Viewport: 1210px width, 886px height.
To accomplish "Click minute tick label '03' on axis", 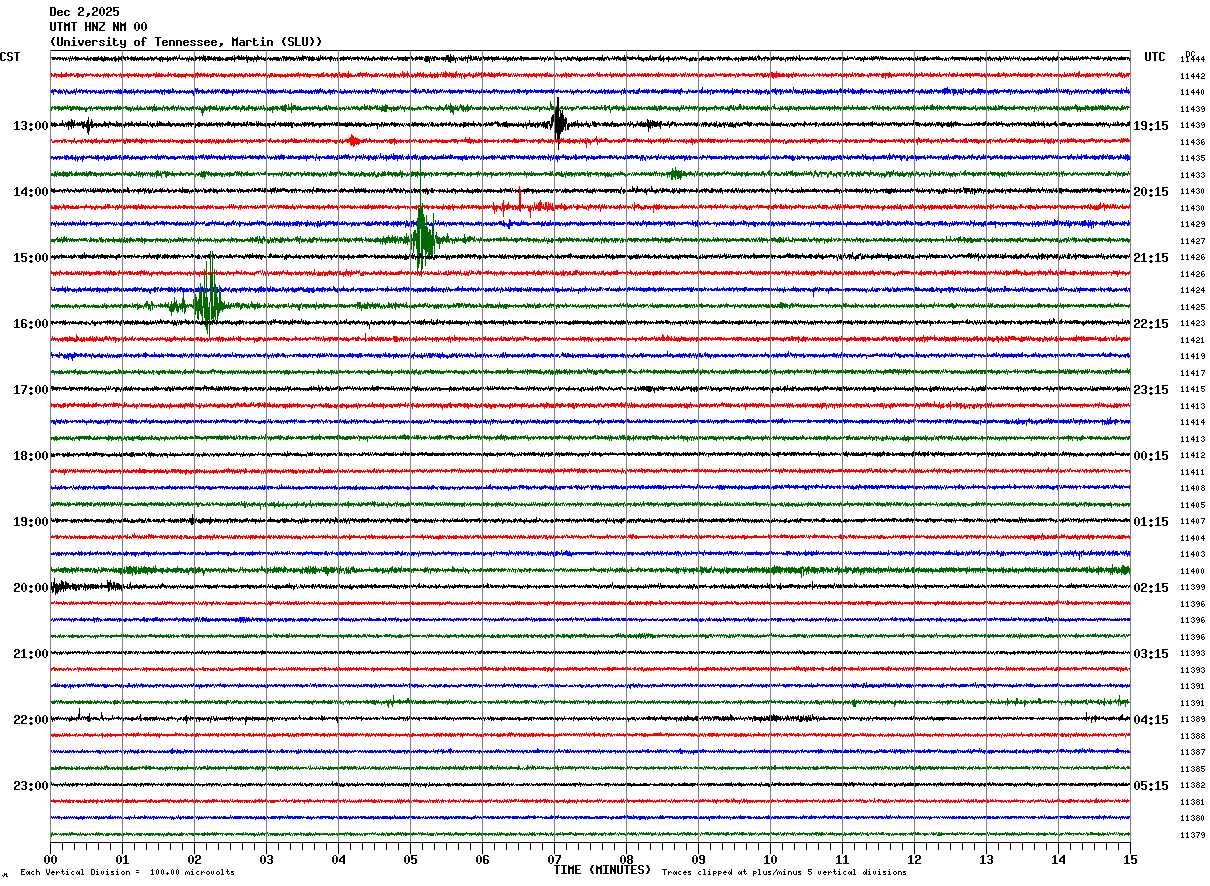I will 266,859.
